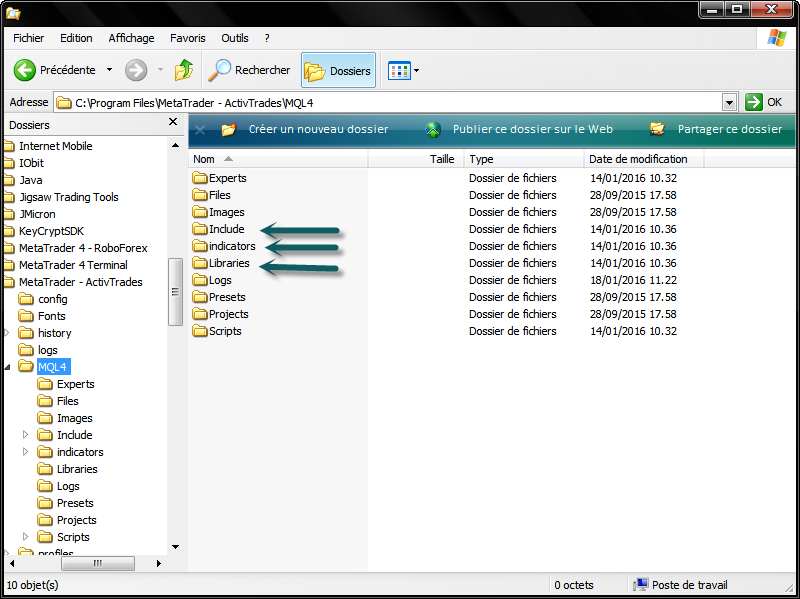Expand the history node in folder tree
Image resolution: width=800 pixels, height=599 pixels.
click(x=7, y=333)
